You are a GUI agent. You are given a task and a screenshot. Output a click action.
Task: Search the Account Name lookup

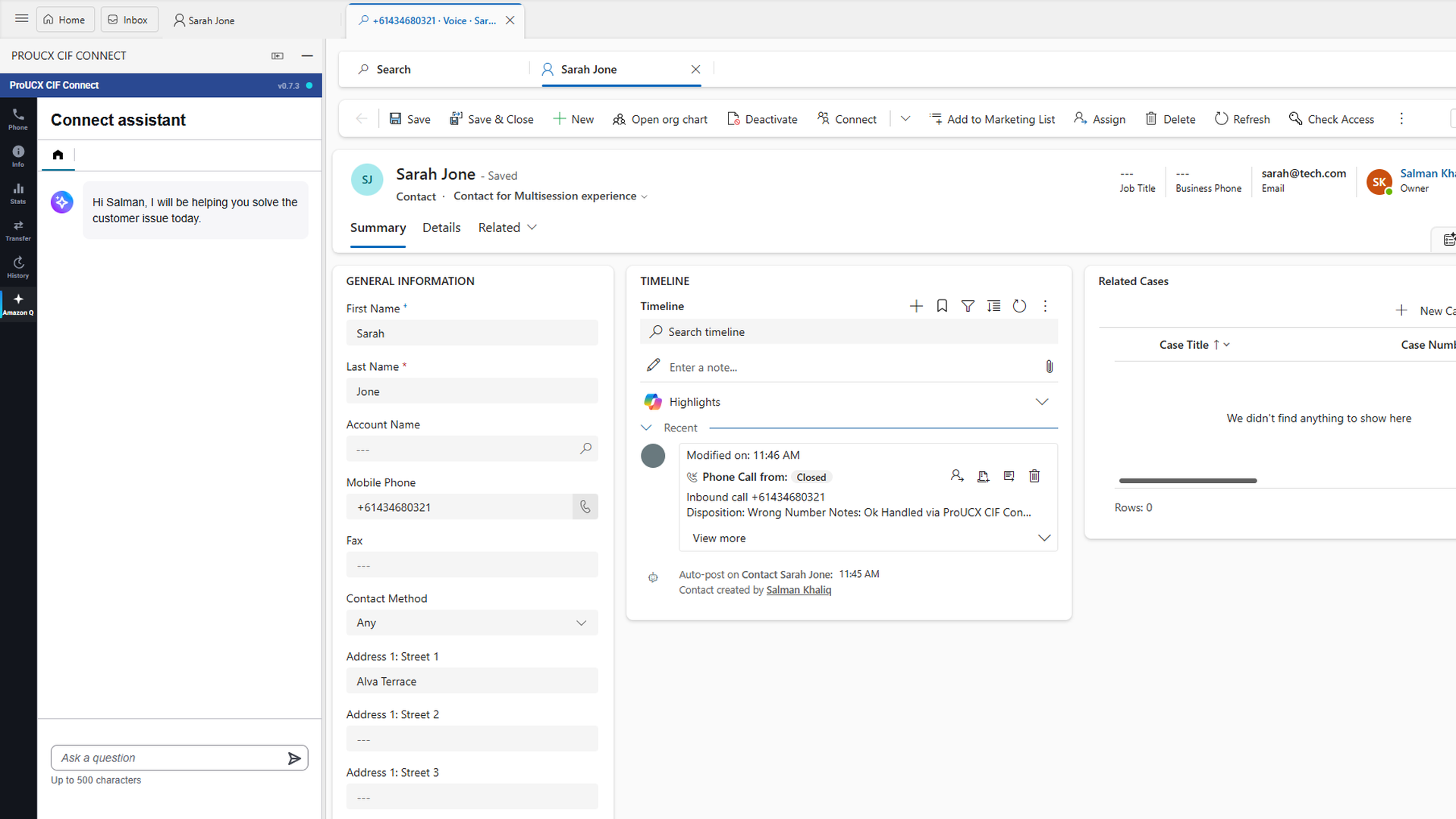click(585, 449)
